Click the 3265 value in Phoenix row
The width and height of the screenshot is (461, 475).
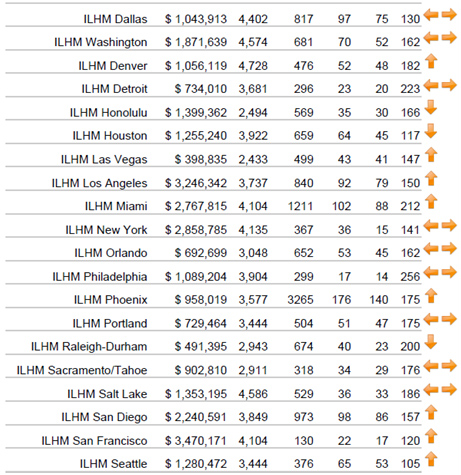point(300,300)
